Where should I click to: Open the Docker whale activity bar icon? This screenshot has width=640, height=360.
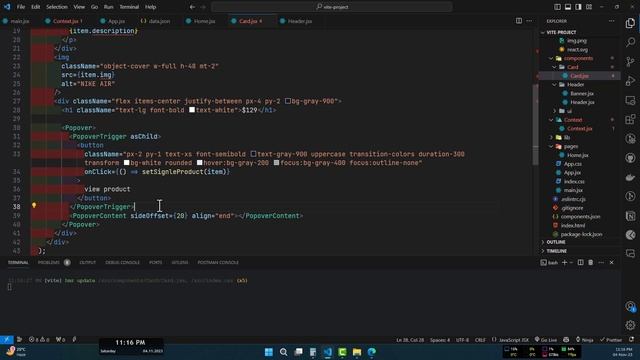[x=630, y=177]
